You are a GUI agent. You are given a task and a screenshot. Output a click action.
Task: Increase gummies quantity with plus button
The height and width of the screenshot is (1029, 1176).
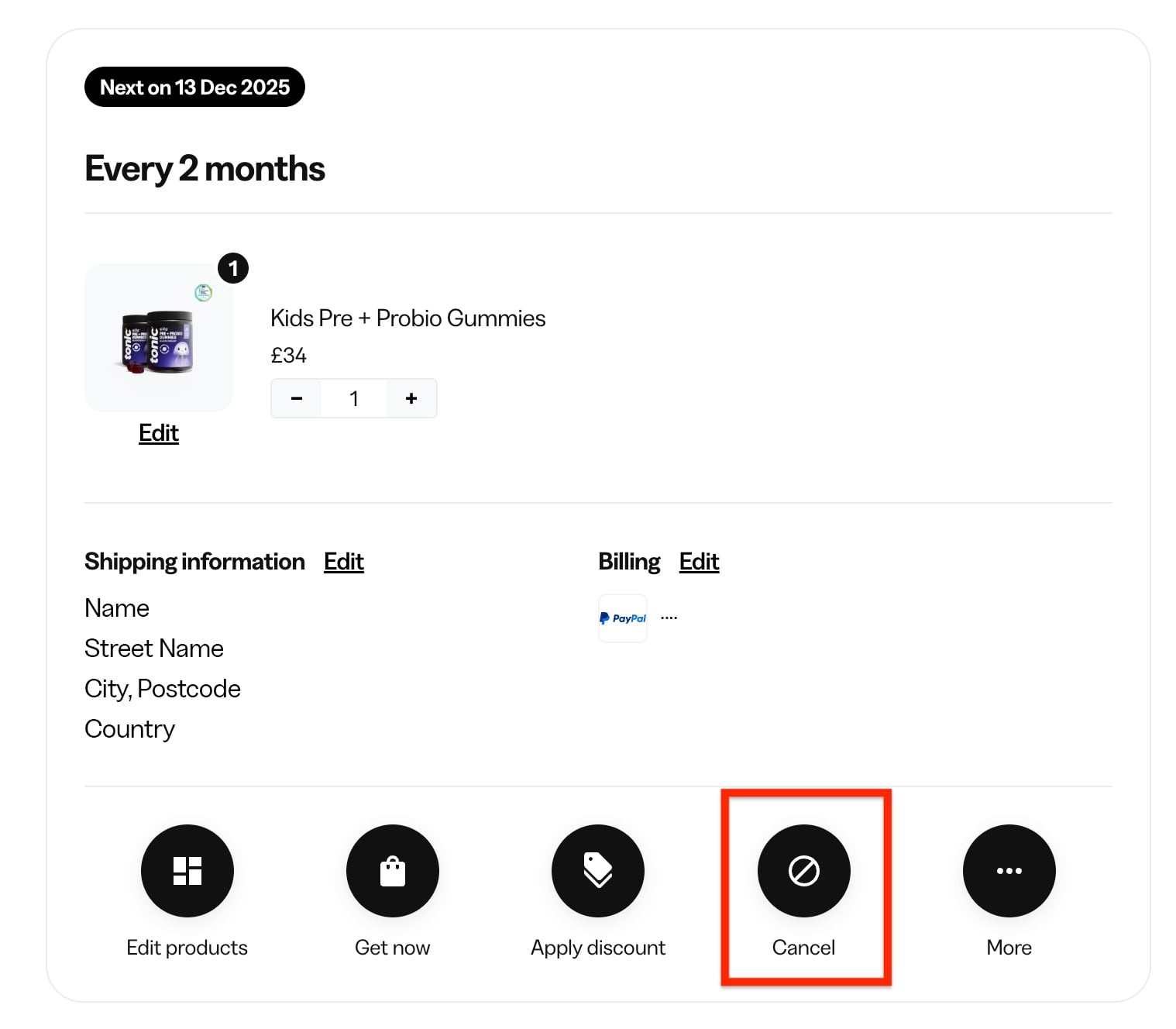coord(411,398)
